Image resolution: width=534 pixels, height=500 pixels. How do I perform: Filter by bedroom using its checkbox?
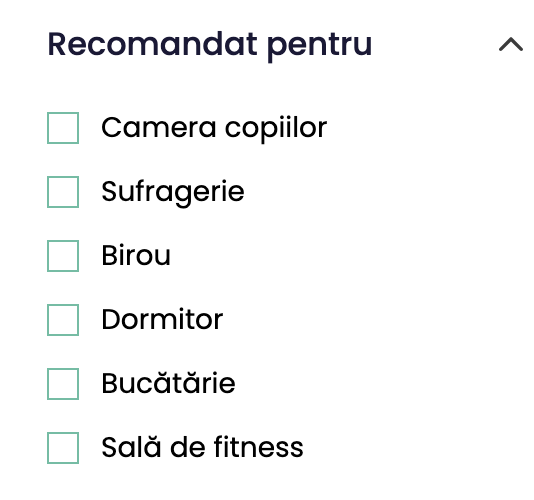tap(63, 320)
